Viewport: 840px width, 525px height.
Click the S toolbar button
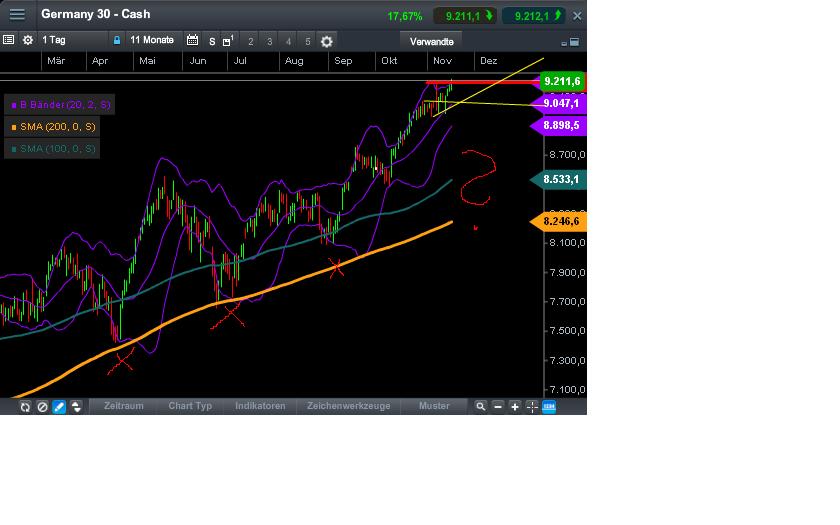click(212, 41)
